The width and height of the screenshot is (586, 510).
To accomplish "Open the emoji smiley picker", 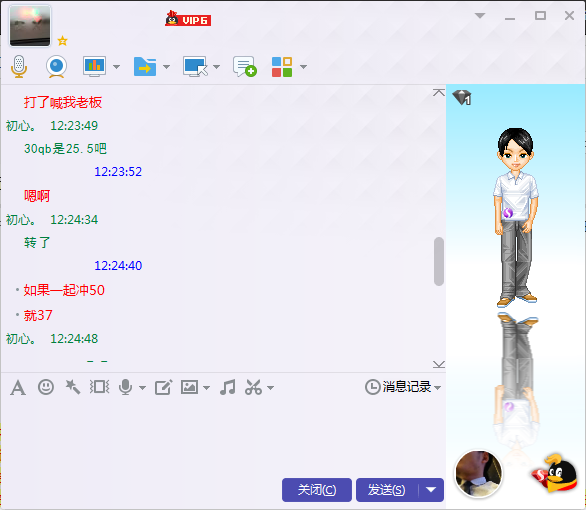I will point(46,387).
